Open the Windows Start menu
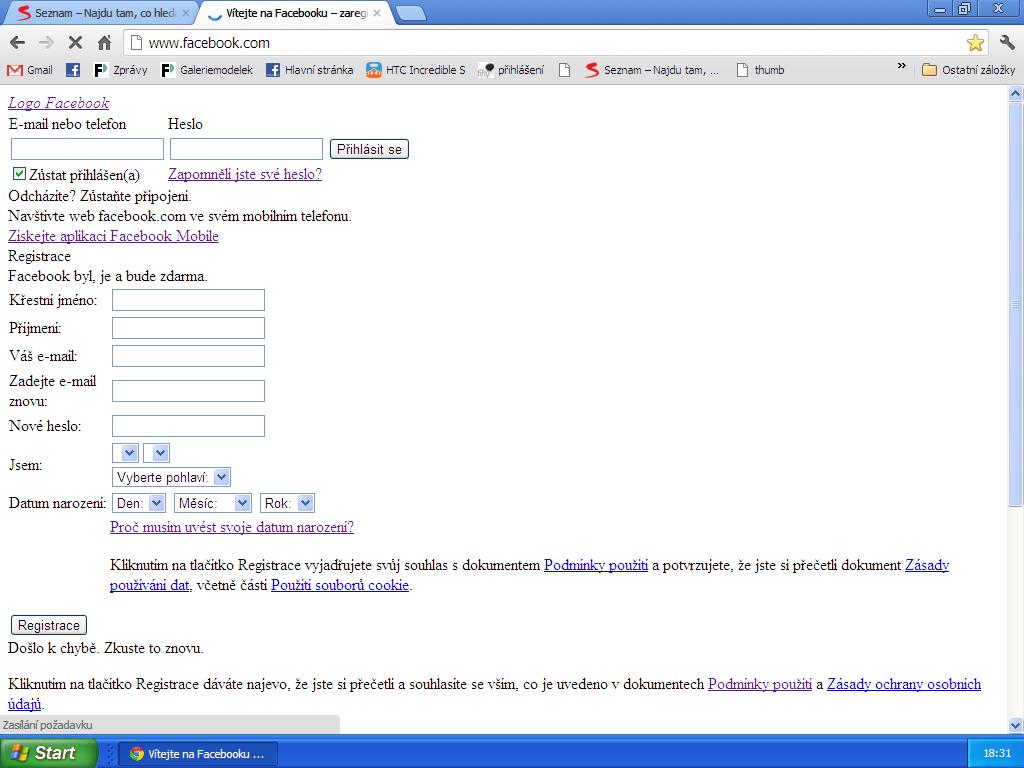Viewport: 1024px width, 768px height. (48, 753)
